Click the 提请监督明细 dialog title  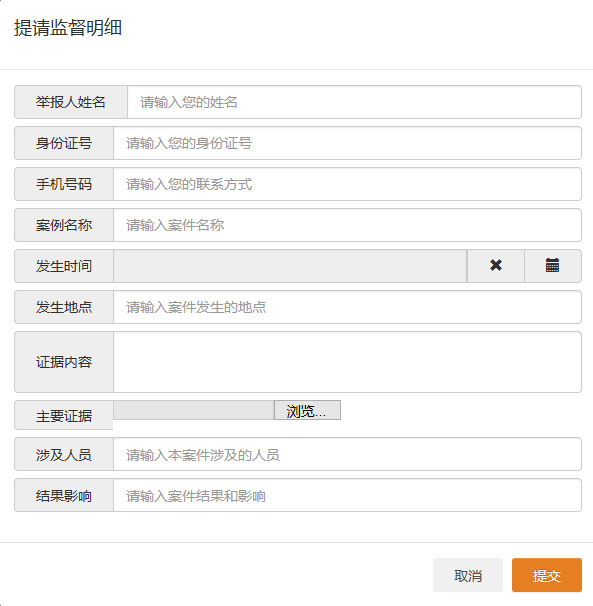pyautogui.click(x=68, y=28)
